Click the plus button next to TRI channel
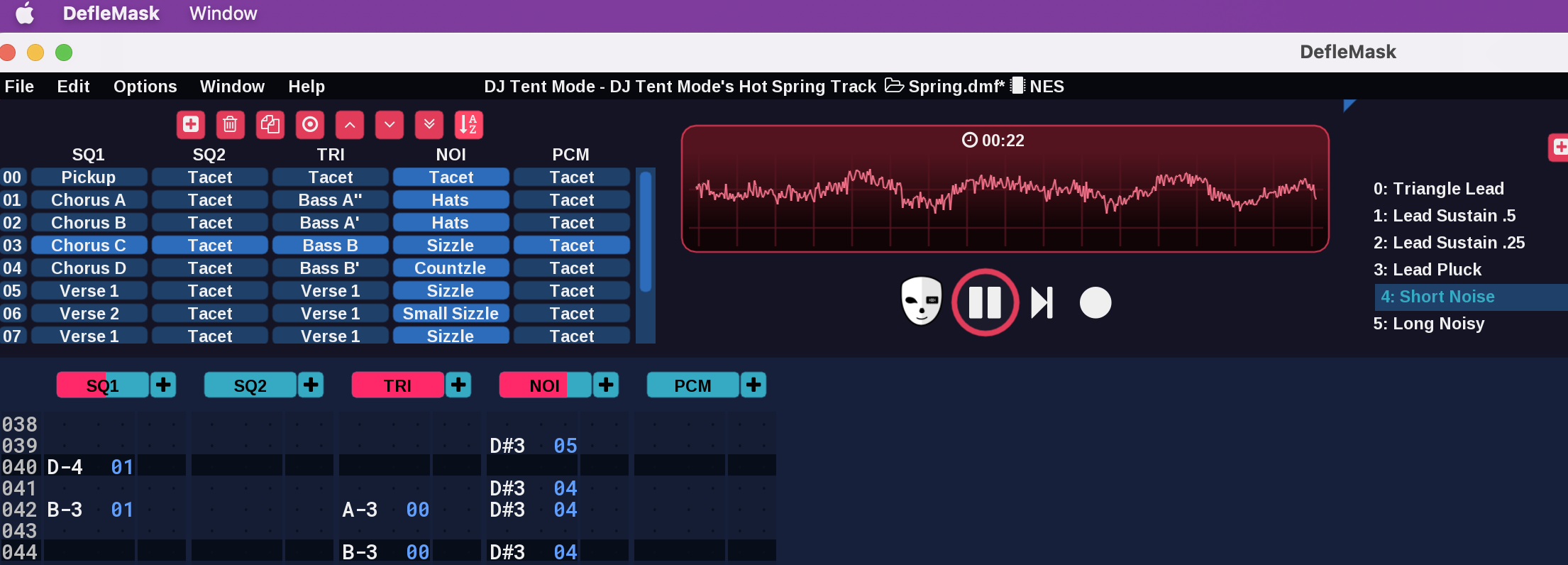 click(458, 385)
